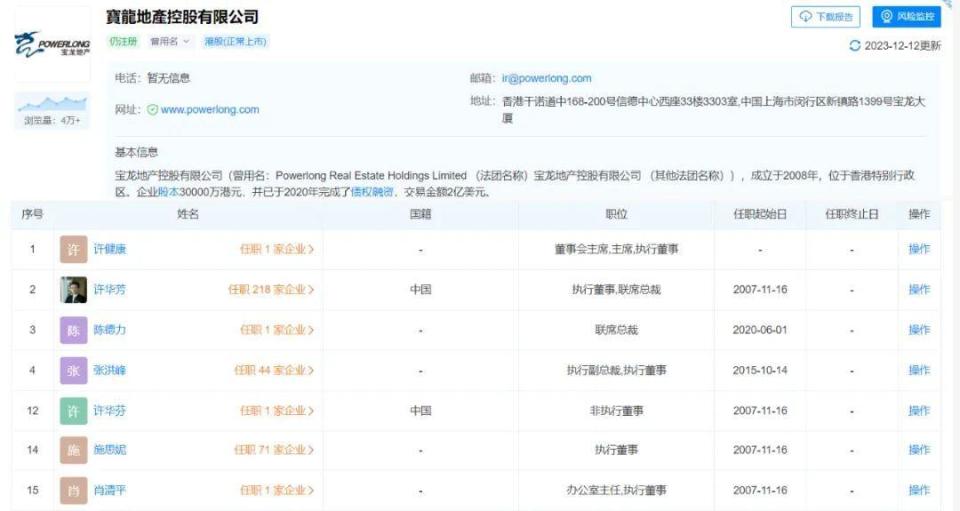Click the Powerlong company logo

tap(52, 45)
